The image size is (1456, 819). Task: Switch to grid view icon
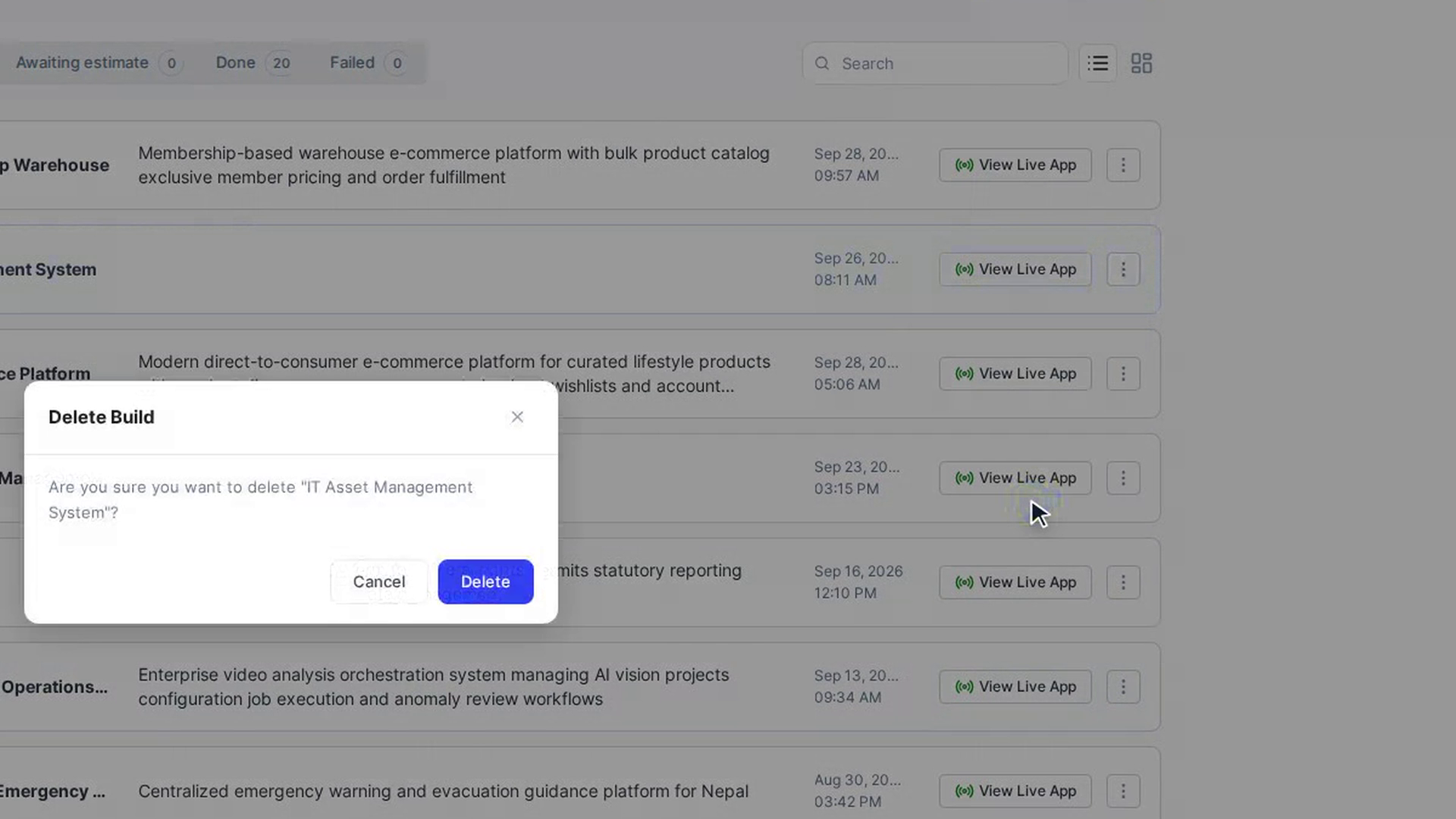pyautogui.click(x=1141, y=63)
